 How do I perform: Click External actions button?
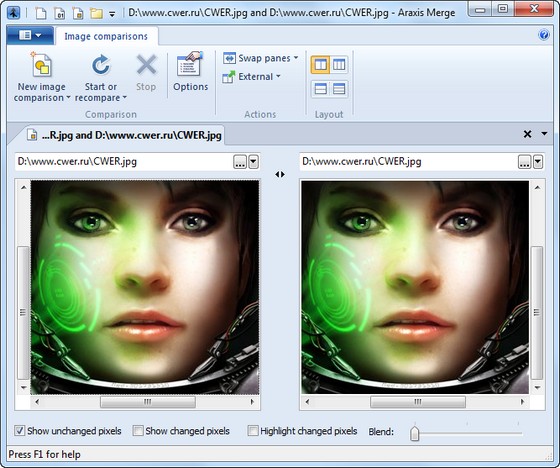[x=248, y=76]
